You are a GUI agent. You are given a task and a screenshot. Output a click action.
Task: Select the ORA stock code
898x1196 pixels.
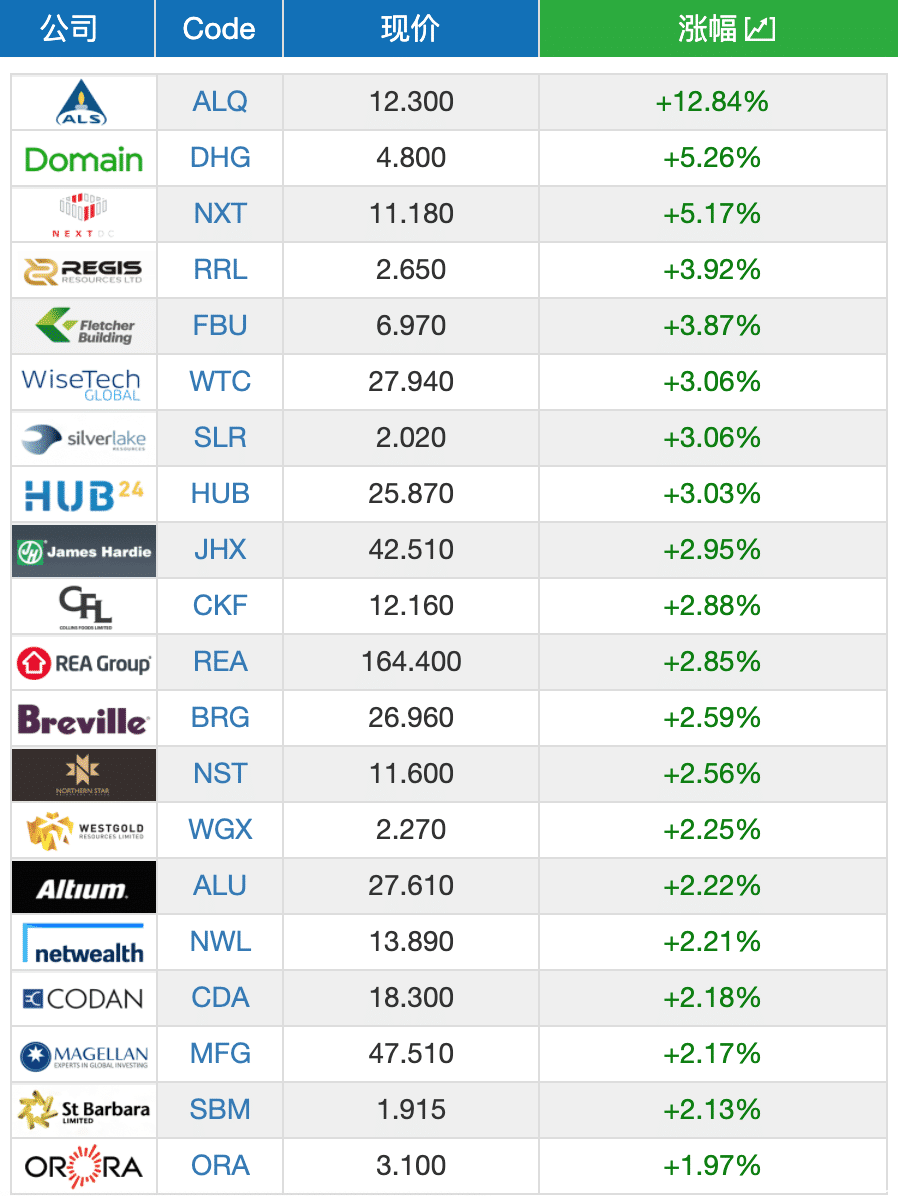(220, 1165)
